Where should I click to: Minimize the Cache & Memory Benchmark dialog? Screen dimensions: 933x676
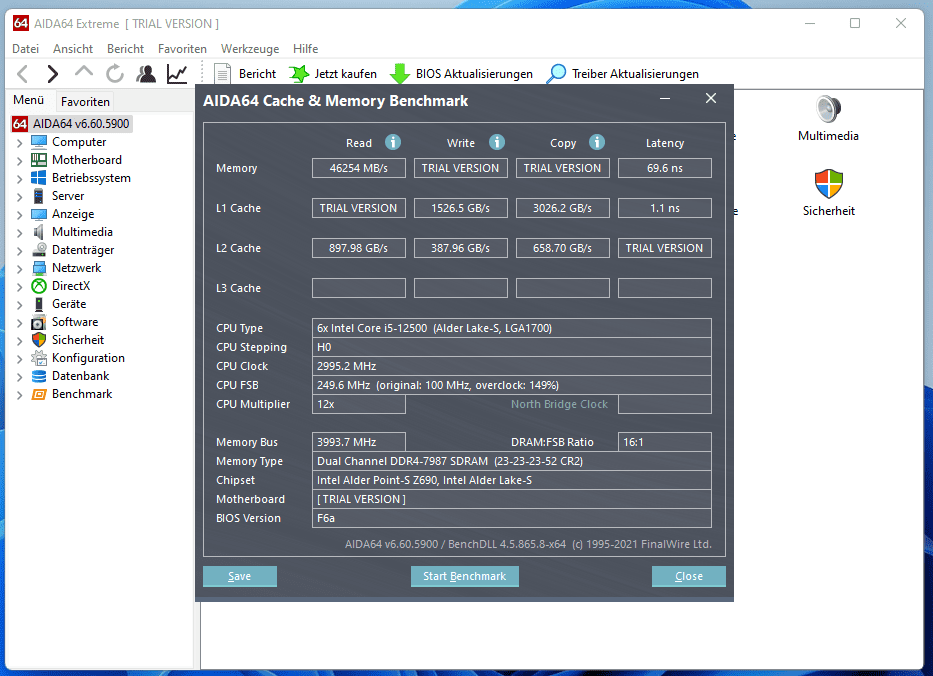tap(665, 99)
